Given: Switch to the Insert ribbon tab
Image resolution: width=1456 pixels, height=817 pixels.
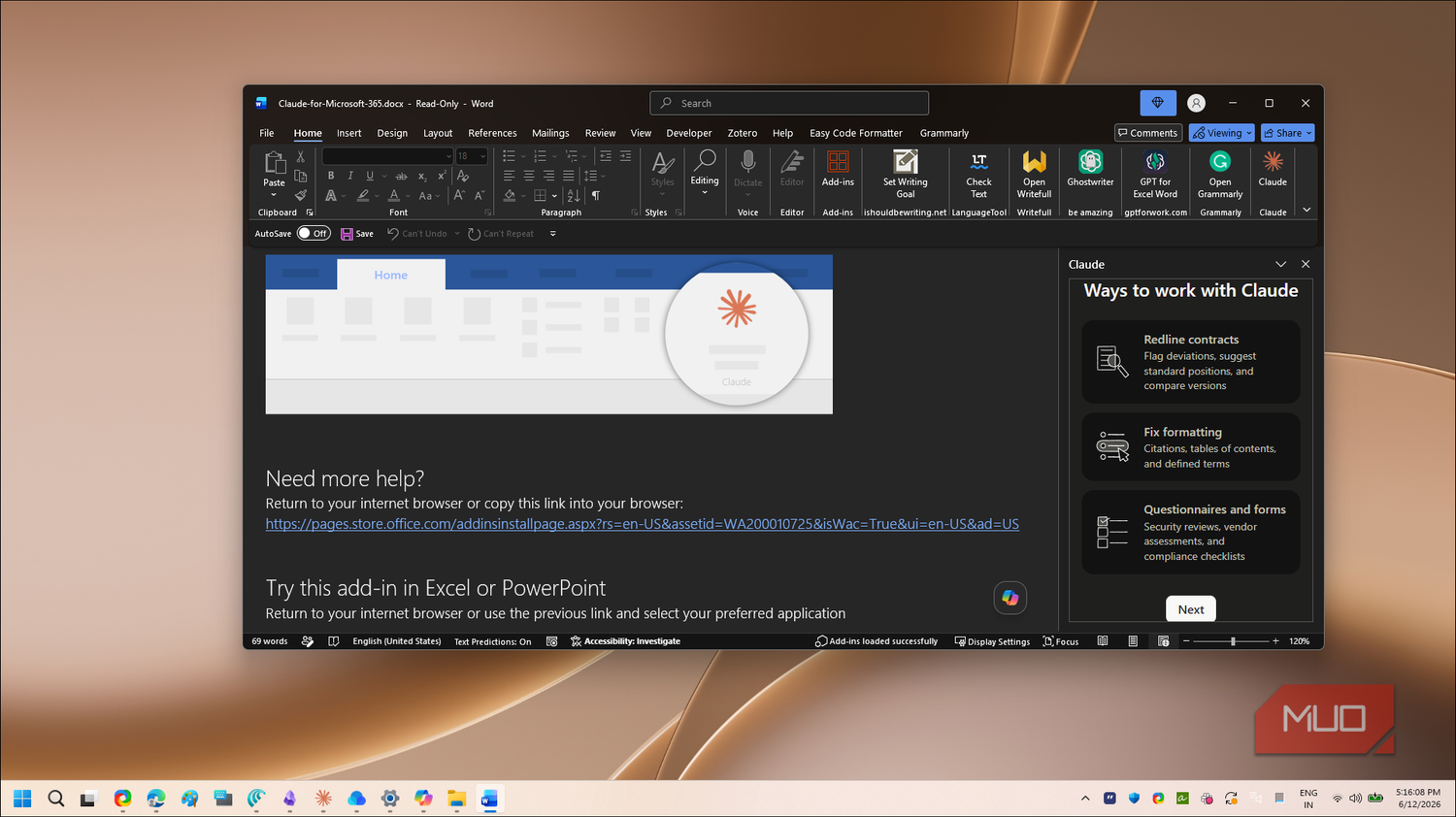Looking at the screenshot, I should [x=348, y=133].
